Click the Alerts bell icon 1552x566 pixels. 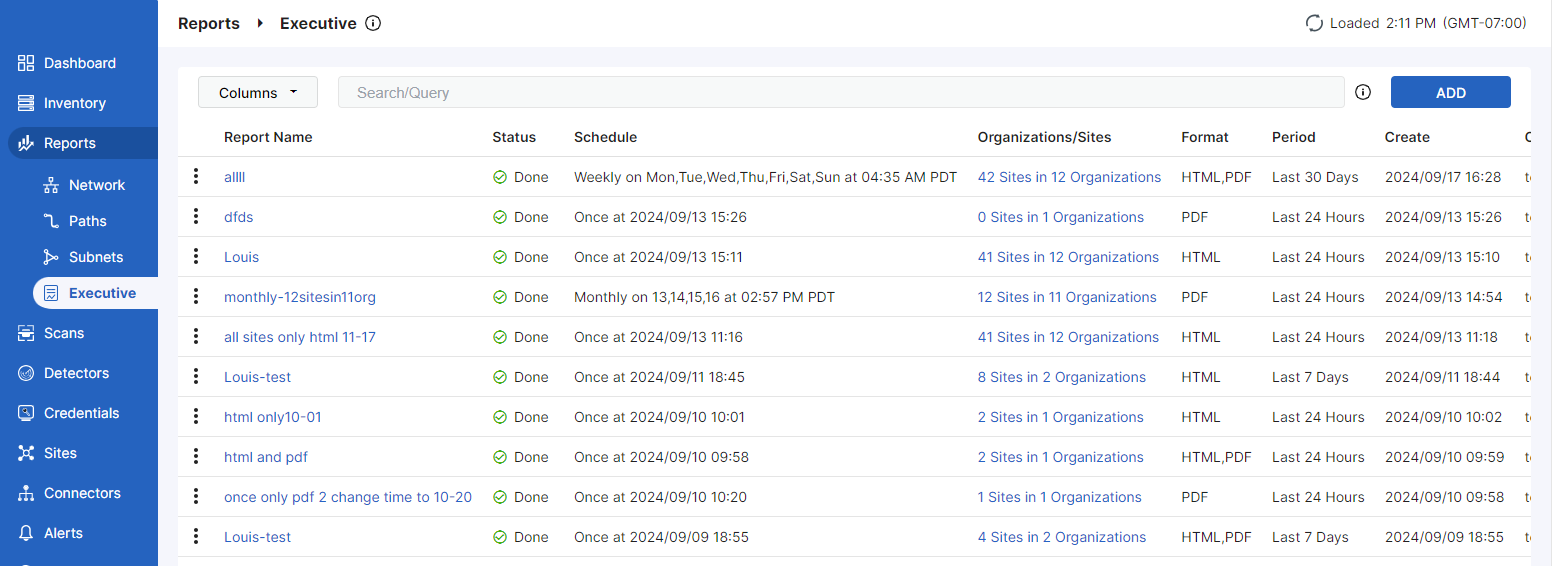tap(26, 533)
